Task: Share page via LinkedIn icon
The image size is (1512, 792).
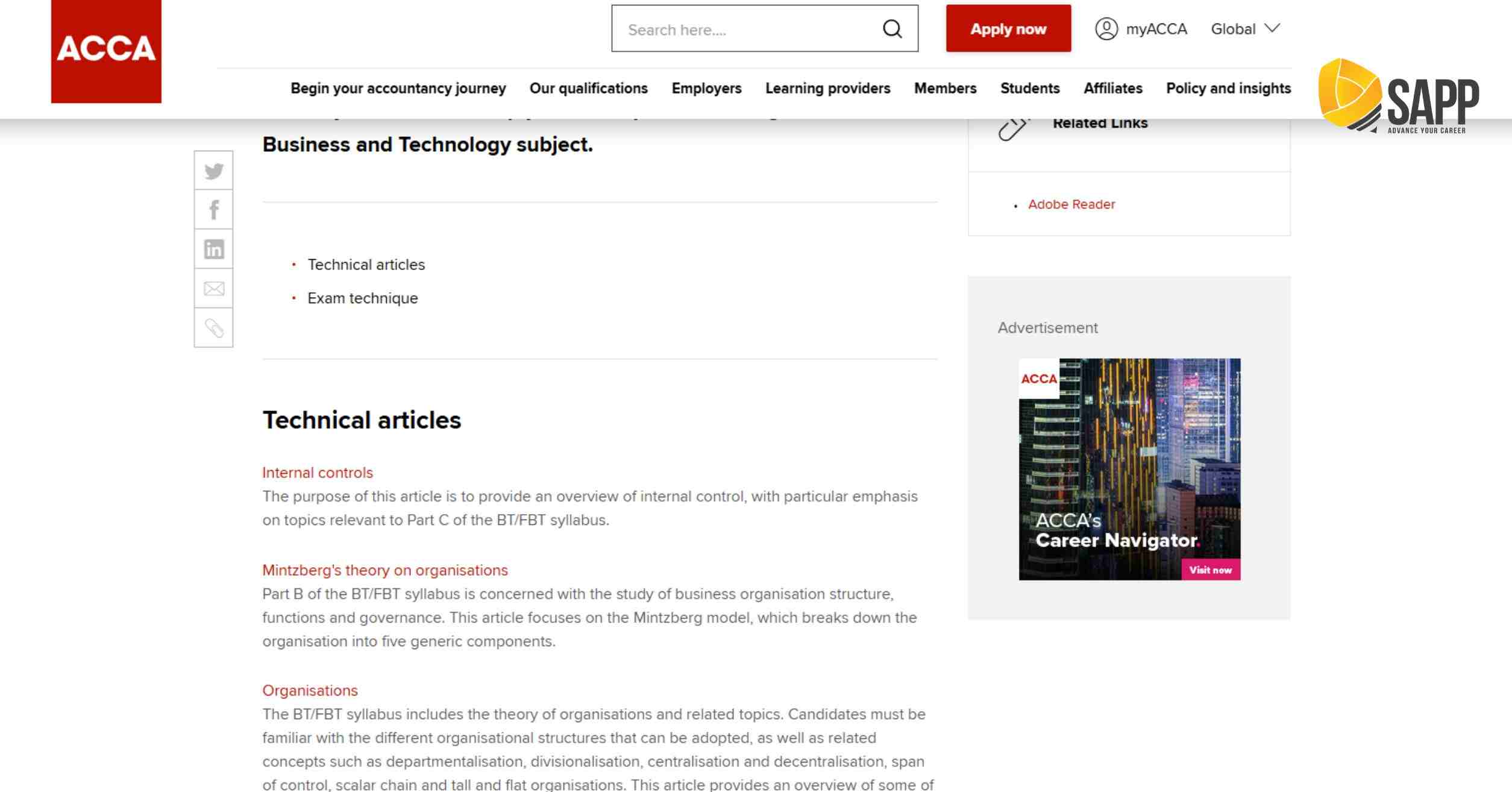Action: tap(213, 249)
